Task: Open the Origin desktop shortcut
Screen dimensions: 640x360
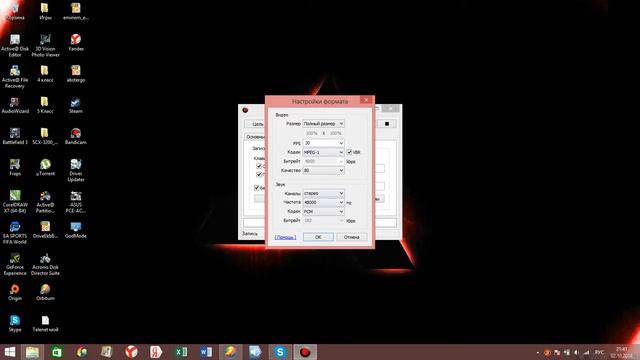Action: (x=15, y=292)
